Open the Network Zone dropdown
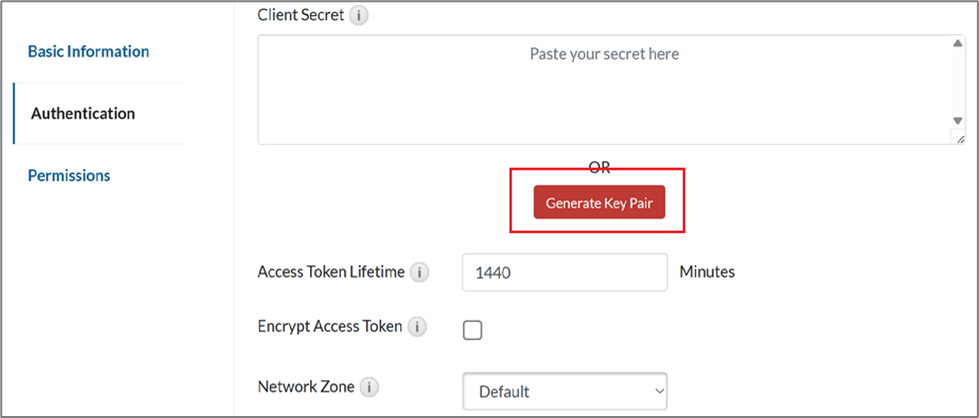 [x=565, y=391]
